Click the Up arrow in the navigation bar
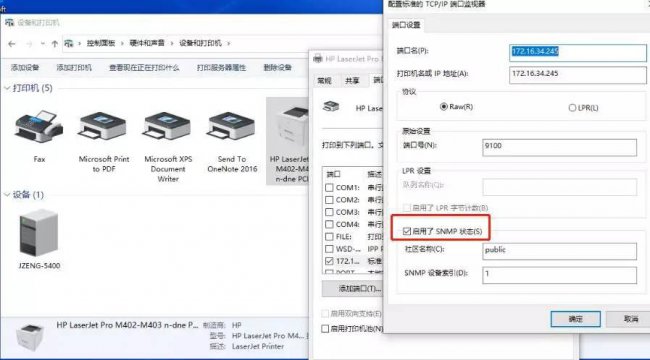 pos(55,44)
